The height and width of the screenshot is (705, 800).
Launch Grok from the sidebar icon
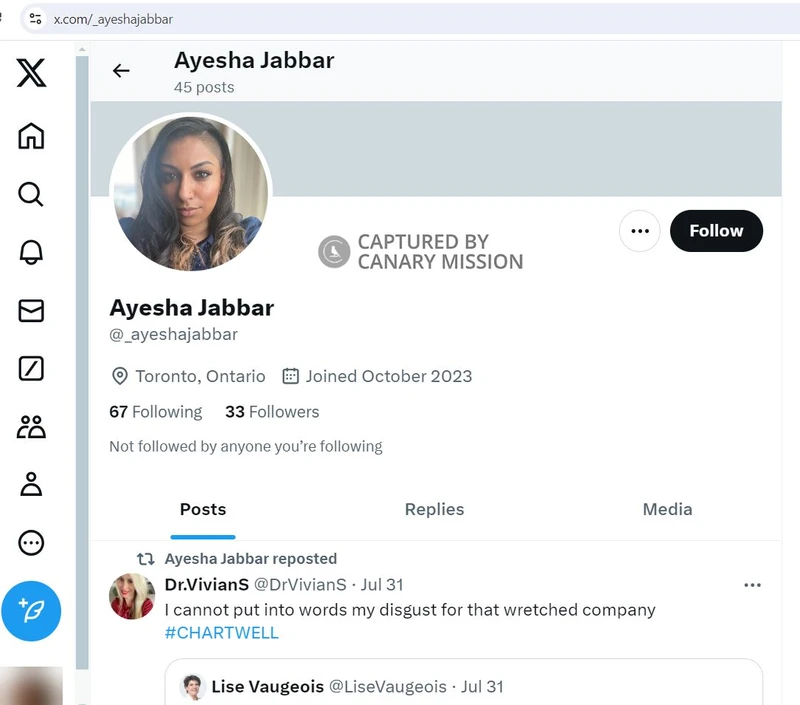click(x=30, y=369)
